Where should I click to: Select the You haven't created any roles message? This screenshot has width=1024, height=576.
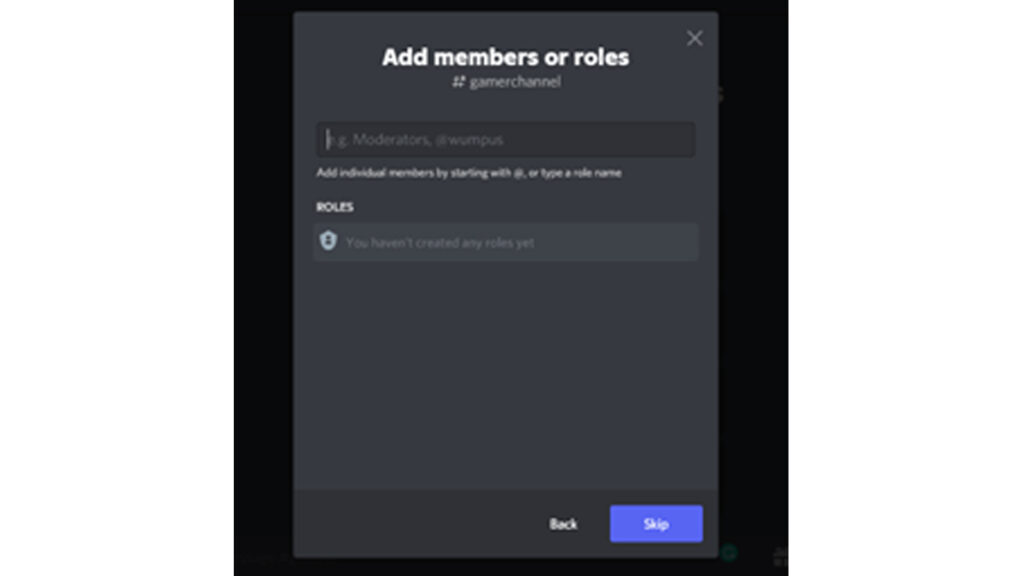[x=442, y=242]
